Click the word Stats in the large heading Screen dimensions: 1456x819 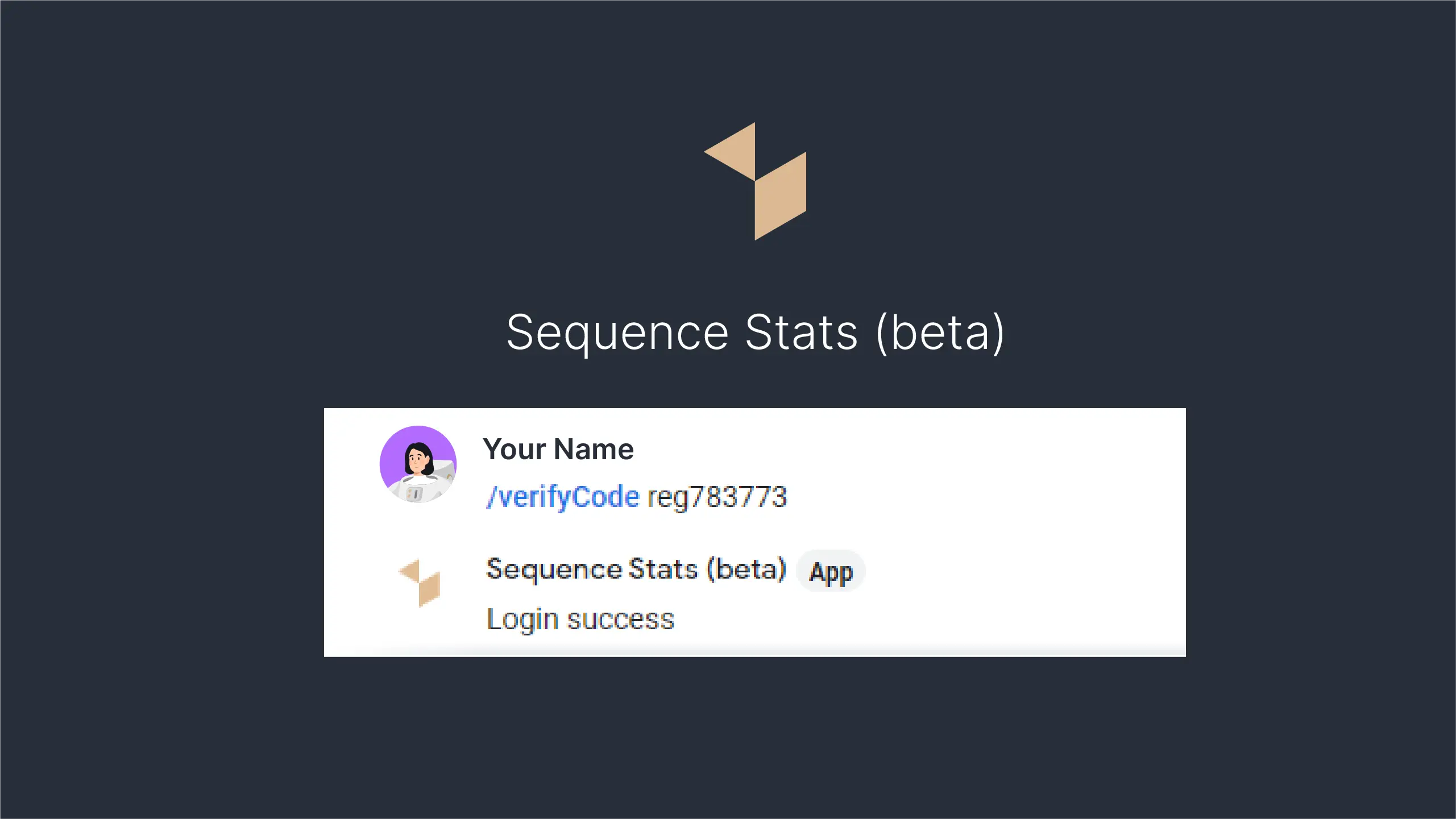point(801,332)
